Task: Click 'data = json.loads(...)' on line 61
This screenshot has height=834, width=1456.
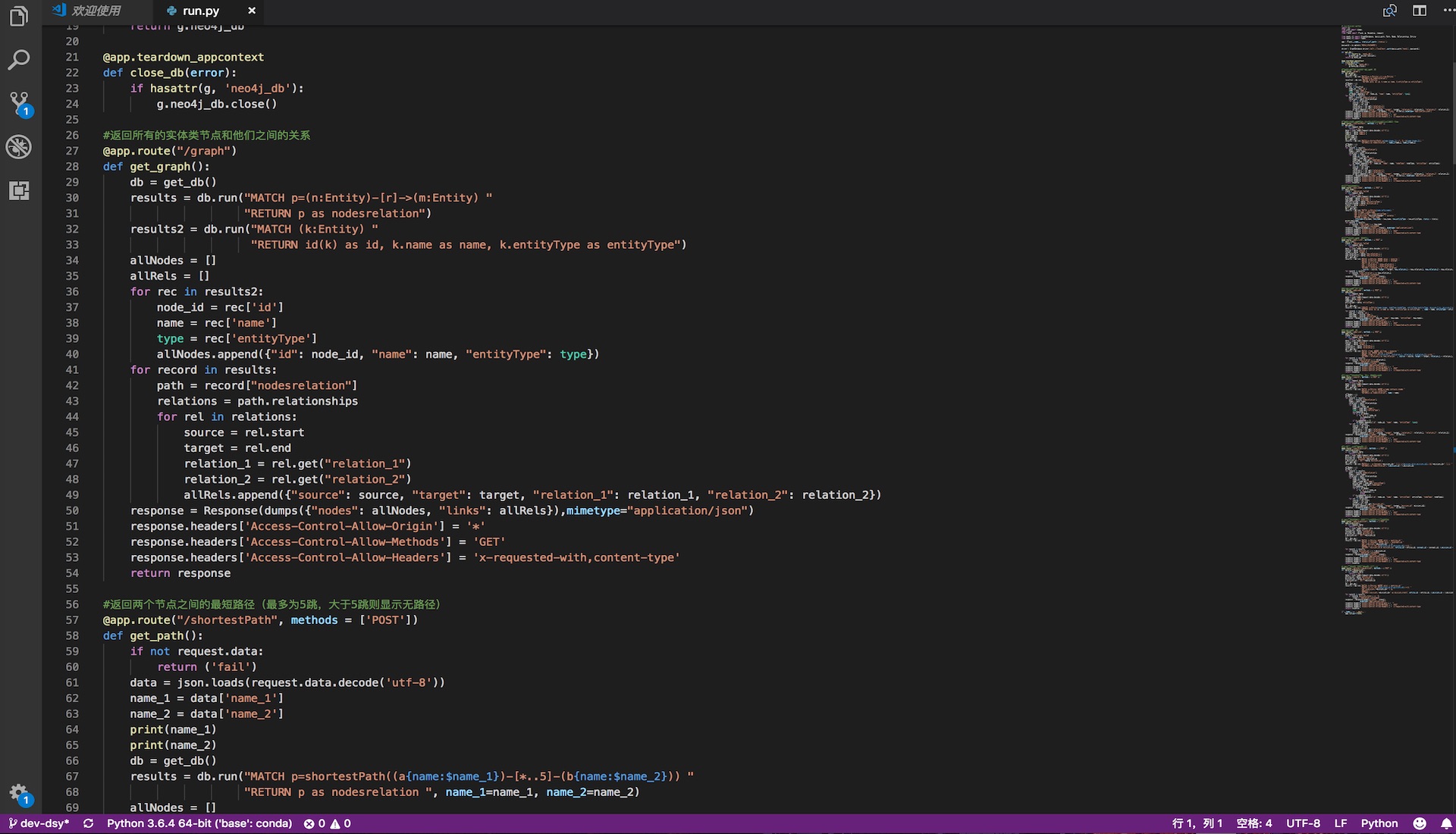Action: click(287, 683)
